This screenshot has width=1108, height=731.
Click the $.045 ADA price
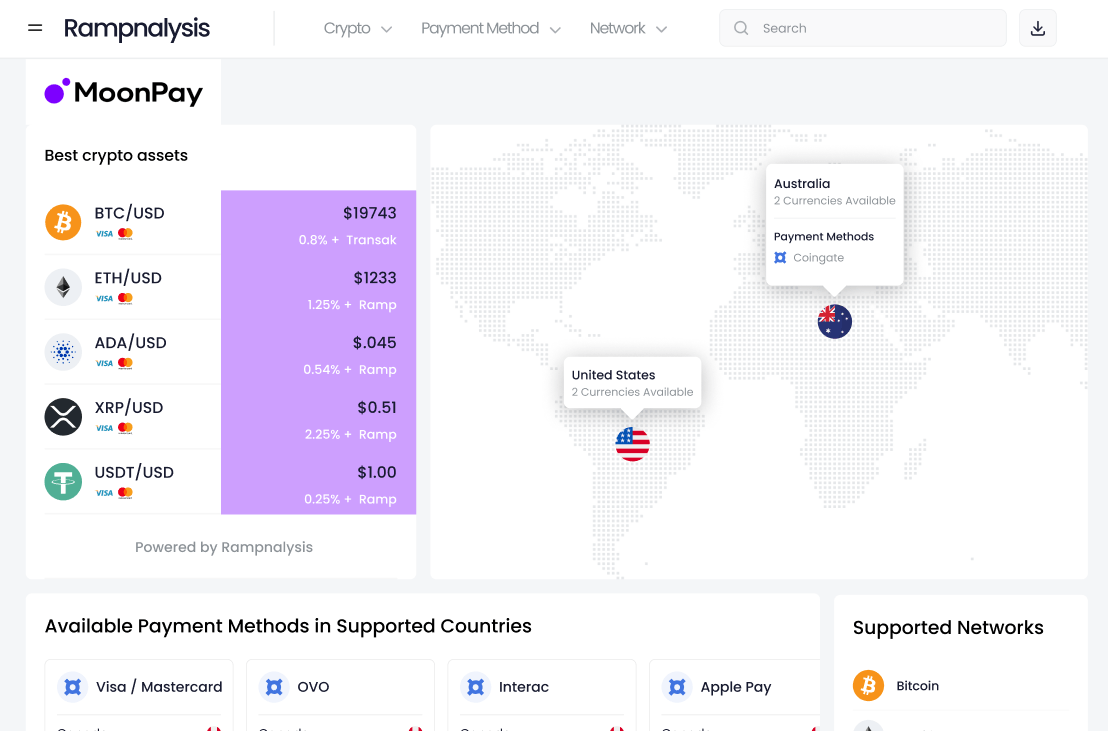375,343
